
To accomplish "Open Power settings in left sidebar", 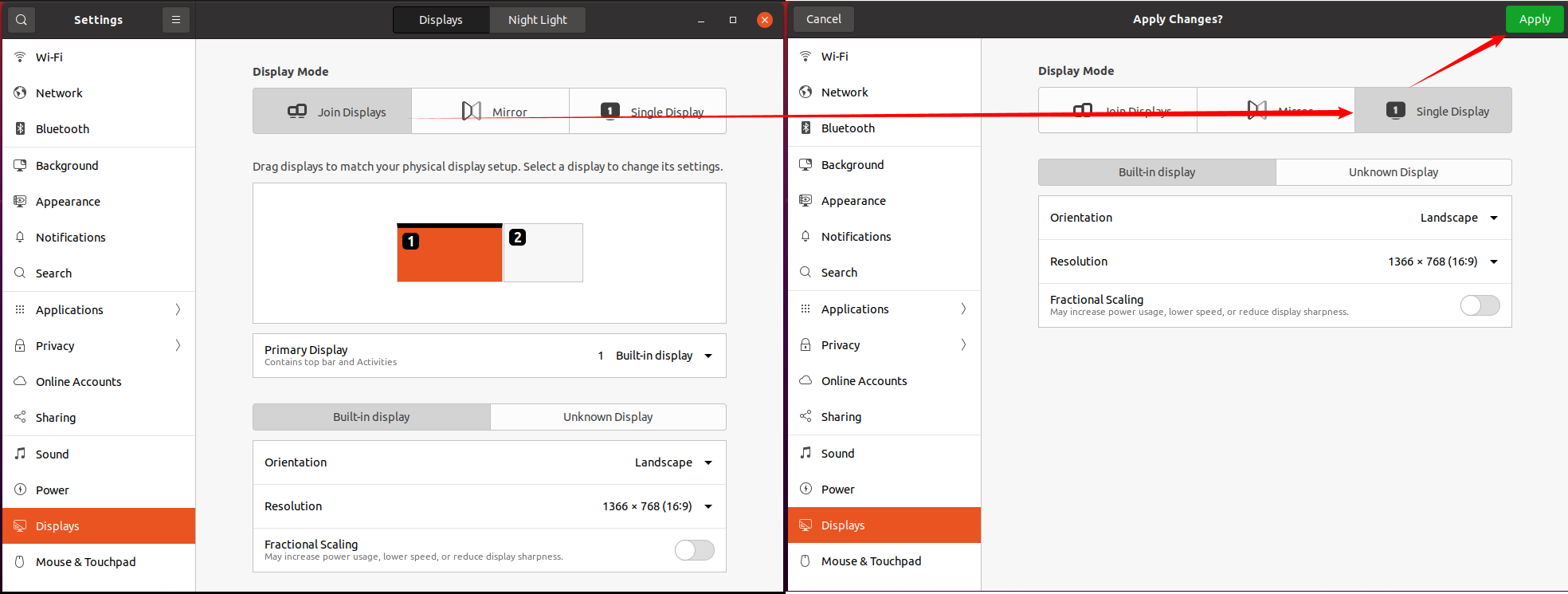I will (99, 490).
